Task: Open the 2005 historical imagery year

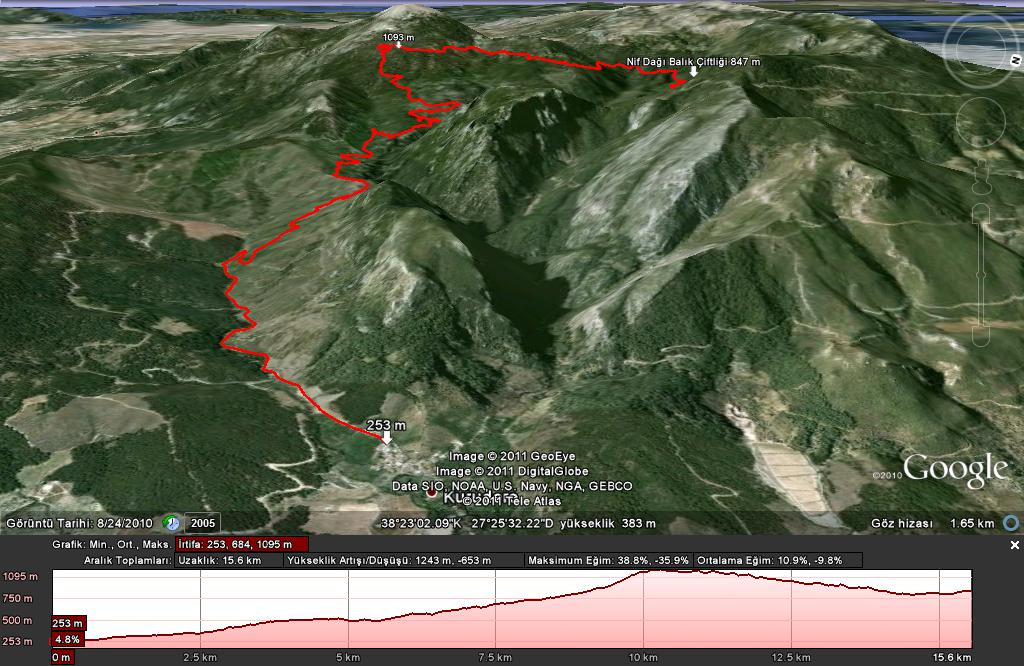Action: point(203,523)
